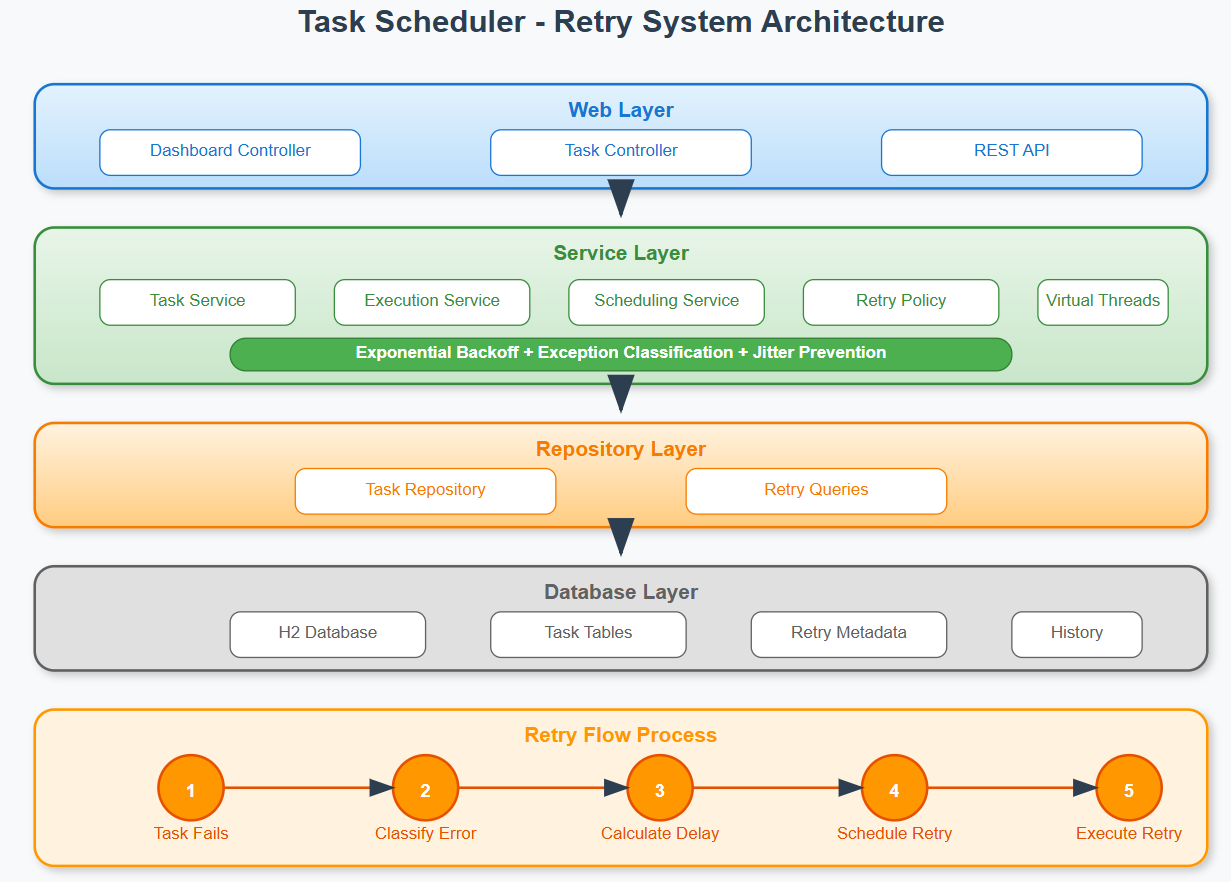1231x882 pixels.
Task: Click the Retry Policy box
Action: (x=901, y=302)
